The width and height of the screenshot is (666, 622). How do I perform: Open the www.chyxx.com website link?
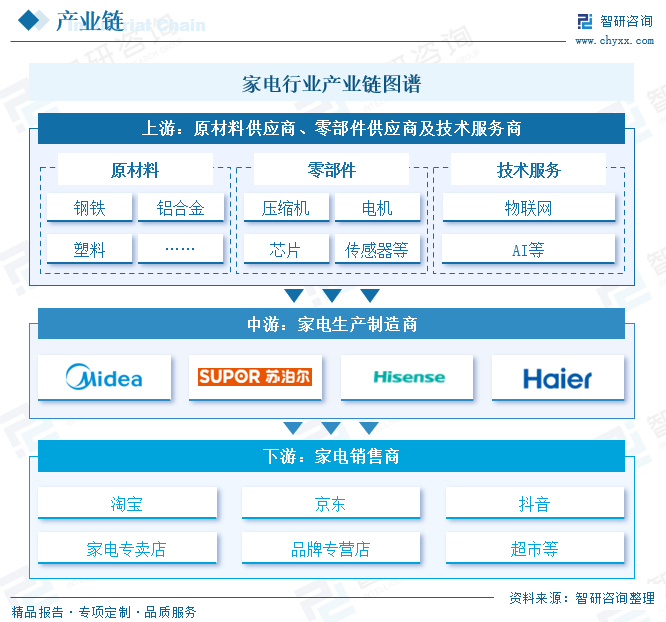(x=614, y=41)
